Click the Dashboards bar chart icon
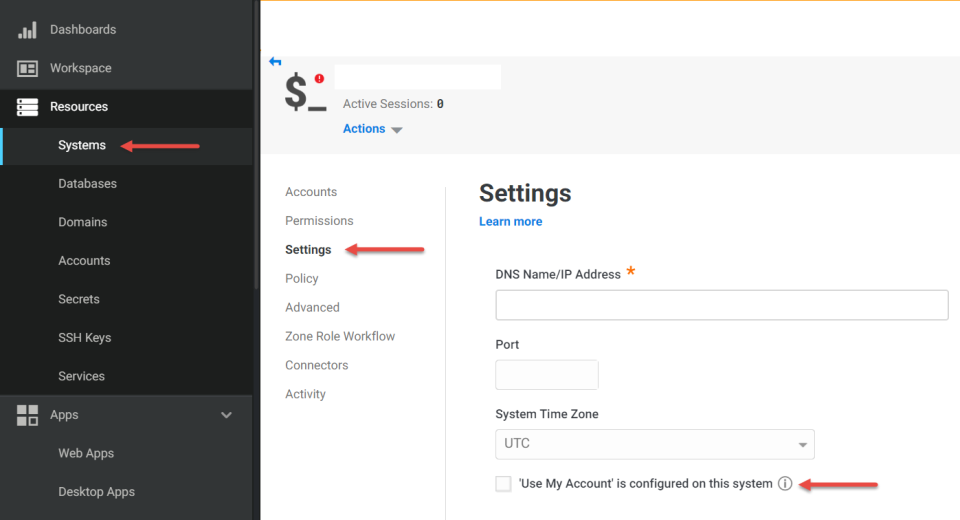 27,30
